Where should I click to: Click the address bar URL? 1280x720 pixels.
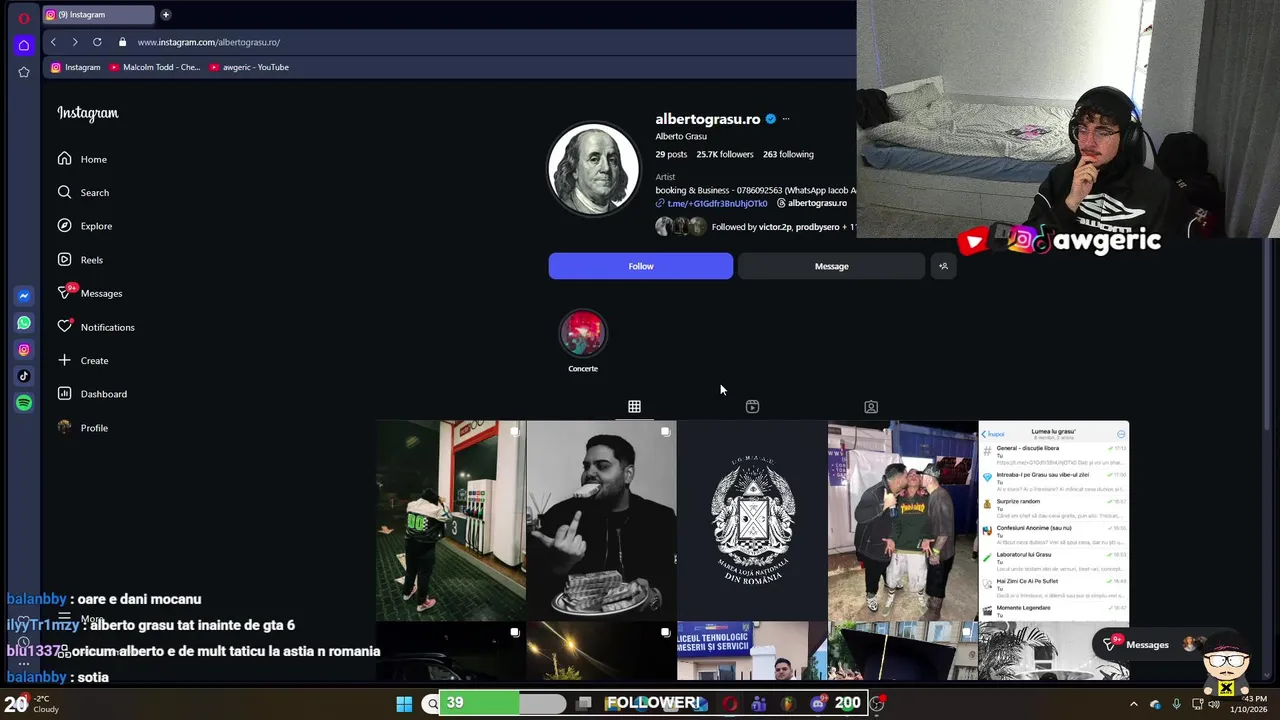click(x=209, y=42)
